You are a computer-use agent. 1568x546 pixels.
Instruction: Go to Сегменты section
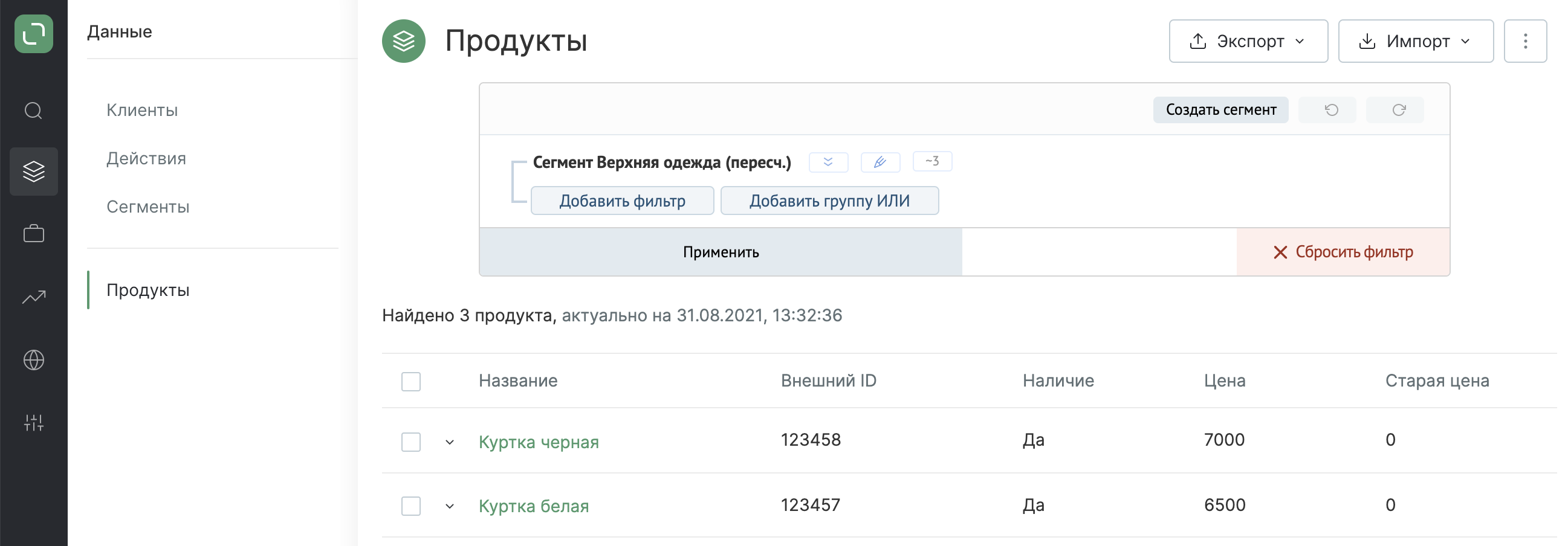pyautogui.click(x=148, y=207)
